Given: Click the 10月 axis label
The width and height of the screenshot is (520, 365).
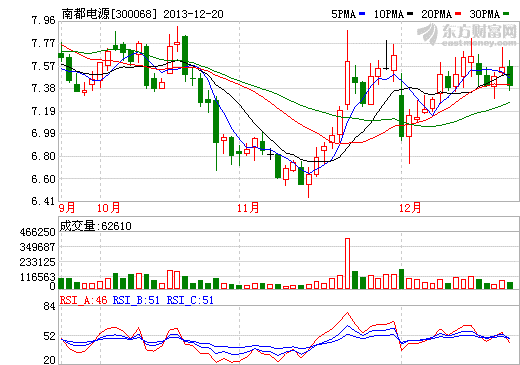Looking at the screenshot, I should click(108, 208).
